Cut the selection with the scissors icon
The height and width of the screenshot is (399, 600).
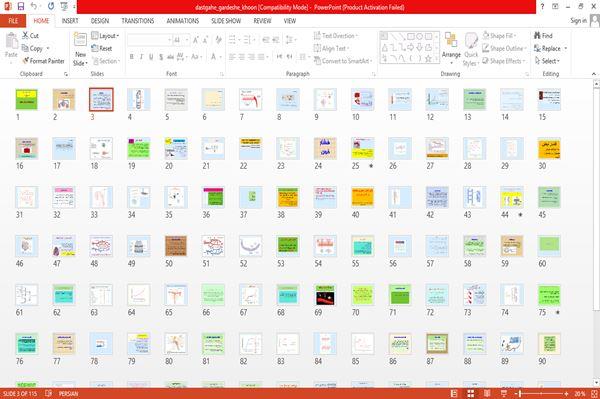click(25, 36)
